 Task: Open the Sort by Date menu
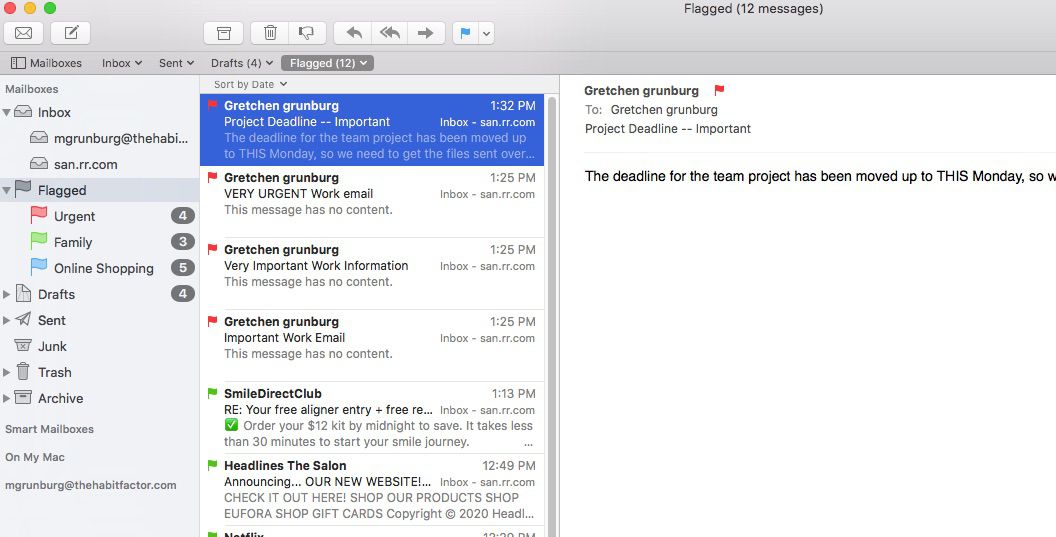(251, 84)
